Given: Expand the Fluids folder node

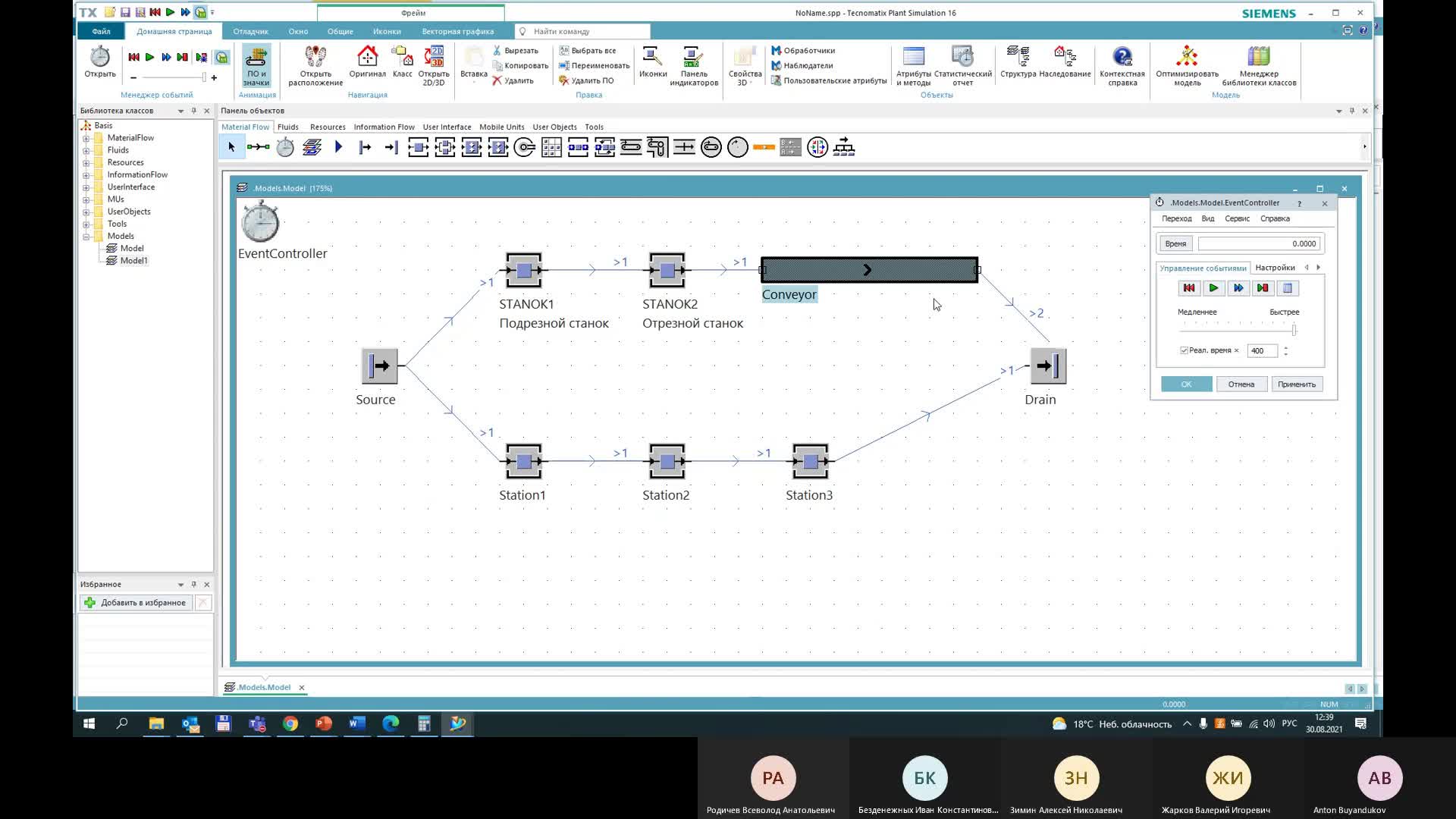Looking at the screenshot, I should [x=86, y=150].
